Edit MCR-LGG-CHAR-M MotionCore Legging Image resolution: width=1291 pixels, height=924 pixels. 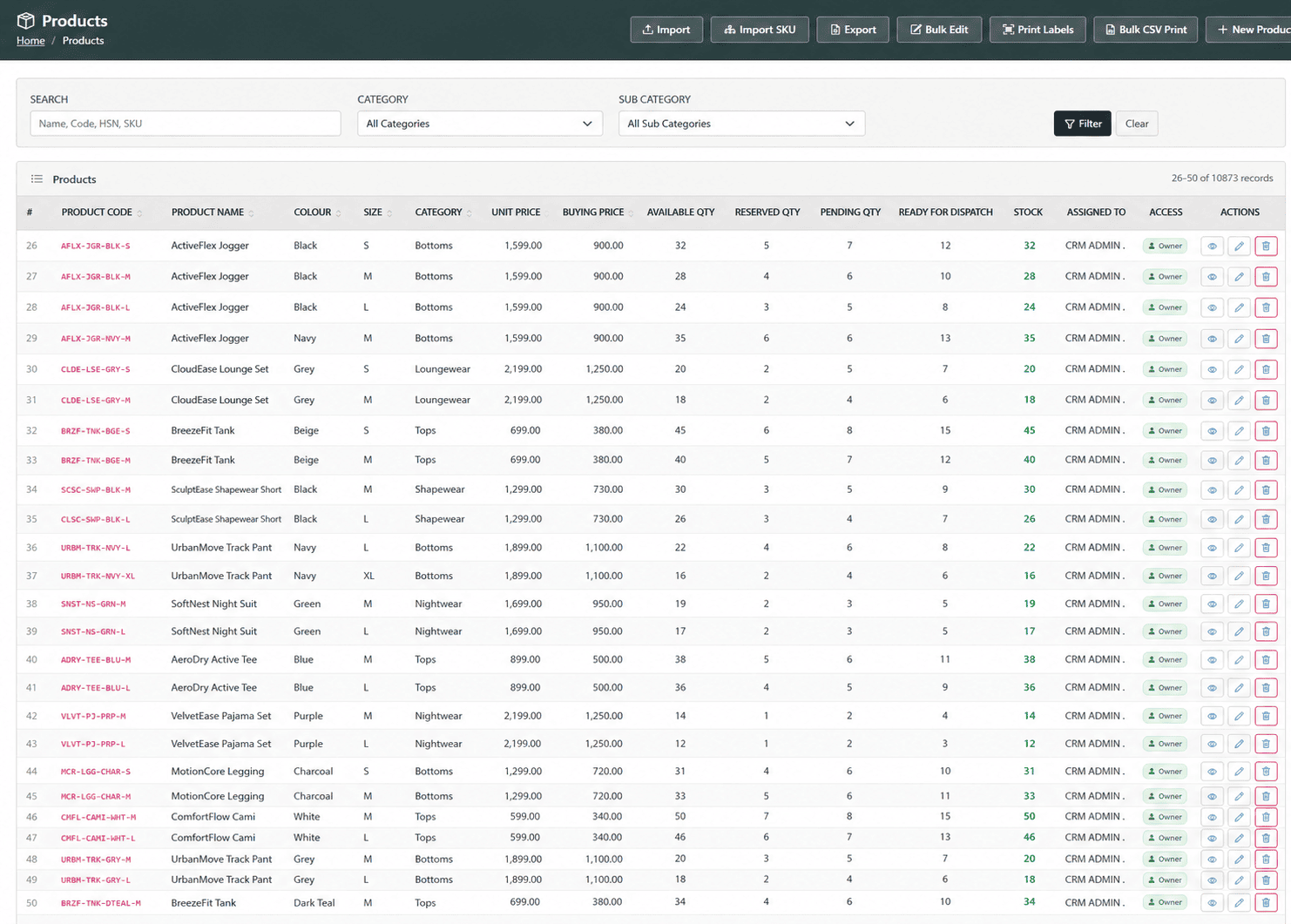pos(1239,796)
